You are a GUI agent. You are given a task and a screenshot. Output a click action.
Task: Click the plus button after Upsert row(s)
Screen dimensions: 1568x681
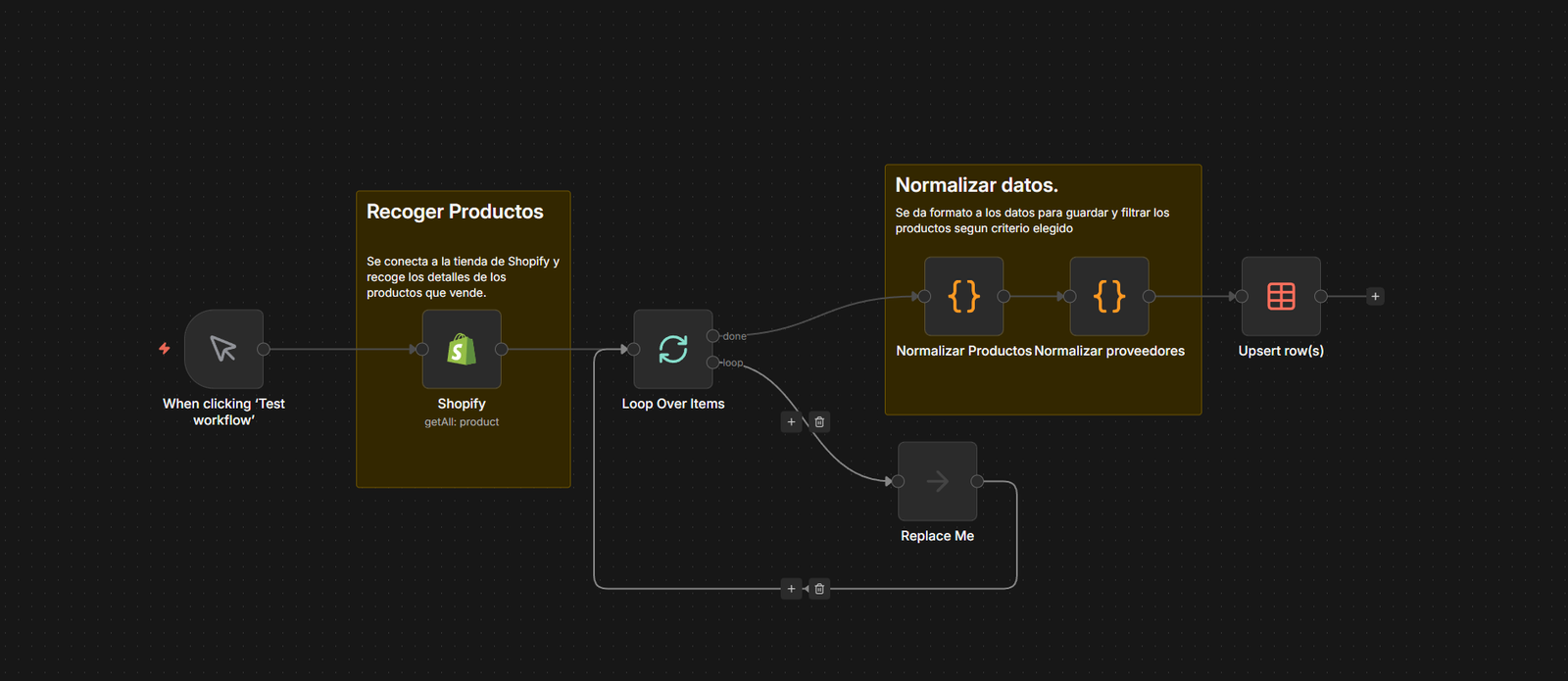[x=1375, y=296]
